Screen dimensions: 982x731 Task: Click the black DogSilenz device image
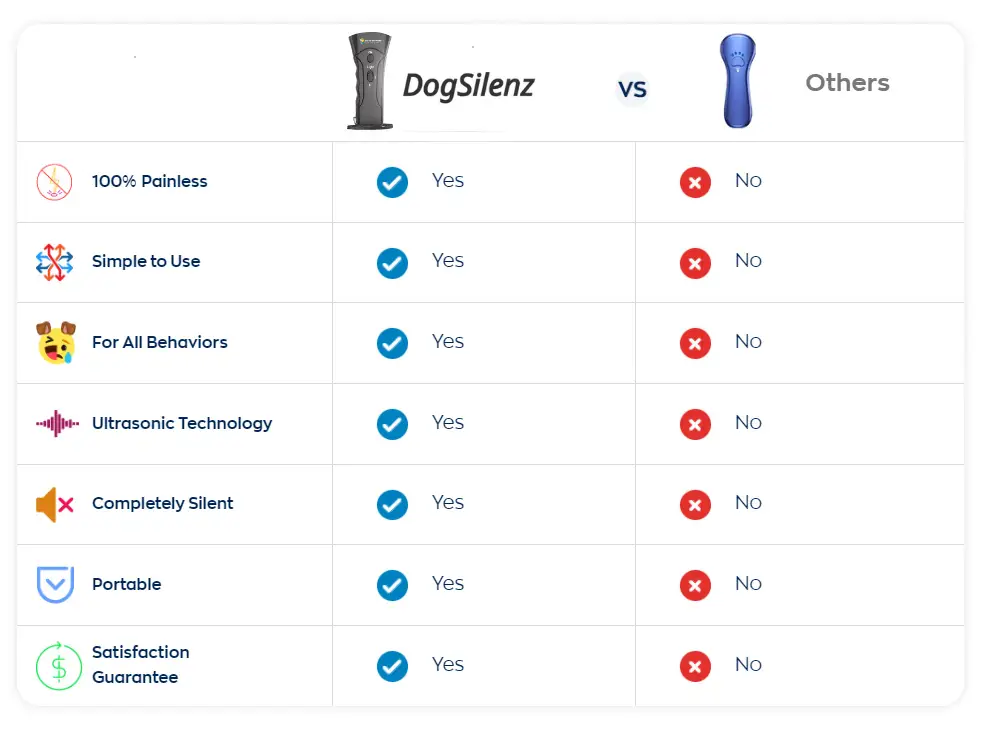coord(370,81)
